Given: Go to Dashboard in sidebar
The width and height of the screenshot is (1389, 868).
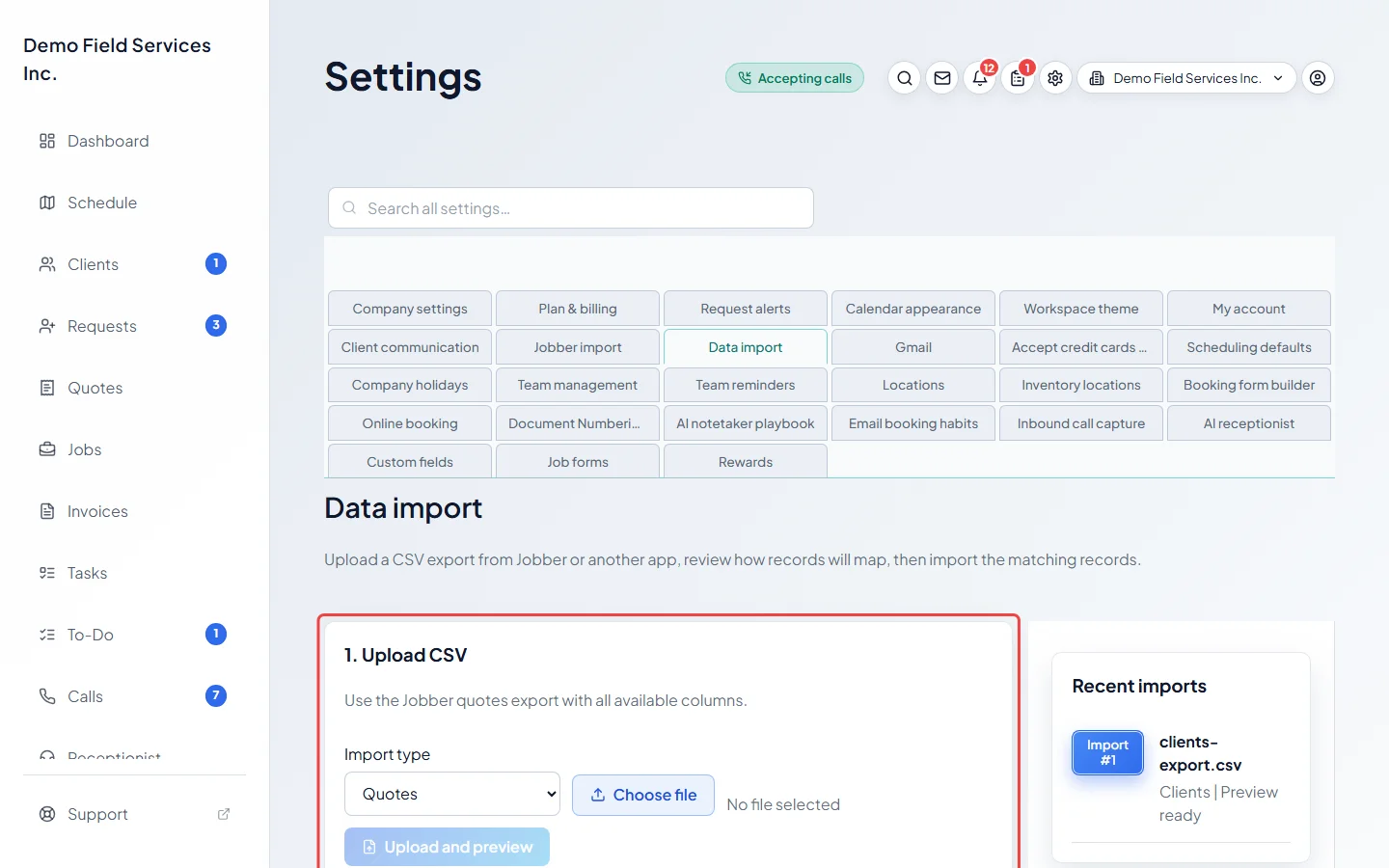Looking at the screenshot, I should pos(134,141).
